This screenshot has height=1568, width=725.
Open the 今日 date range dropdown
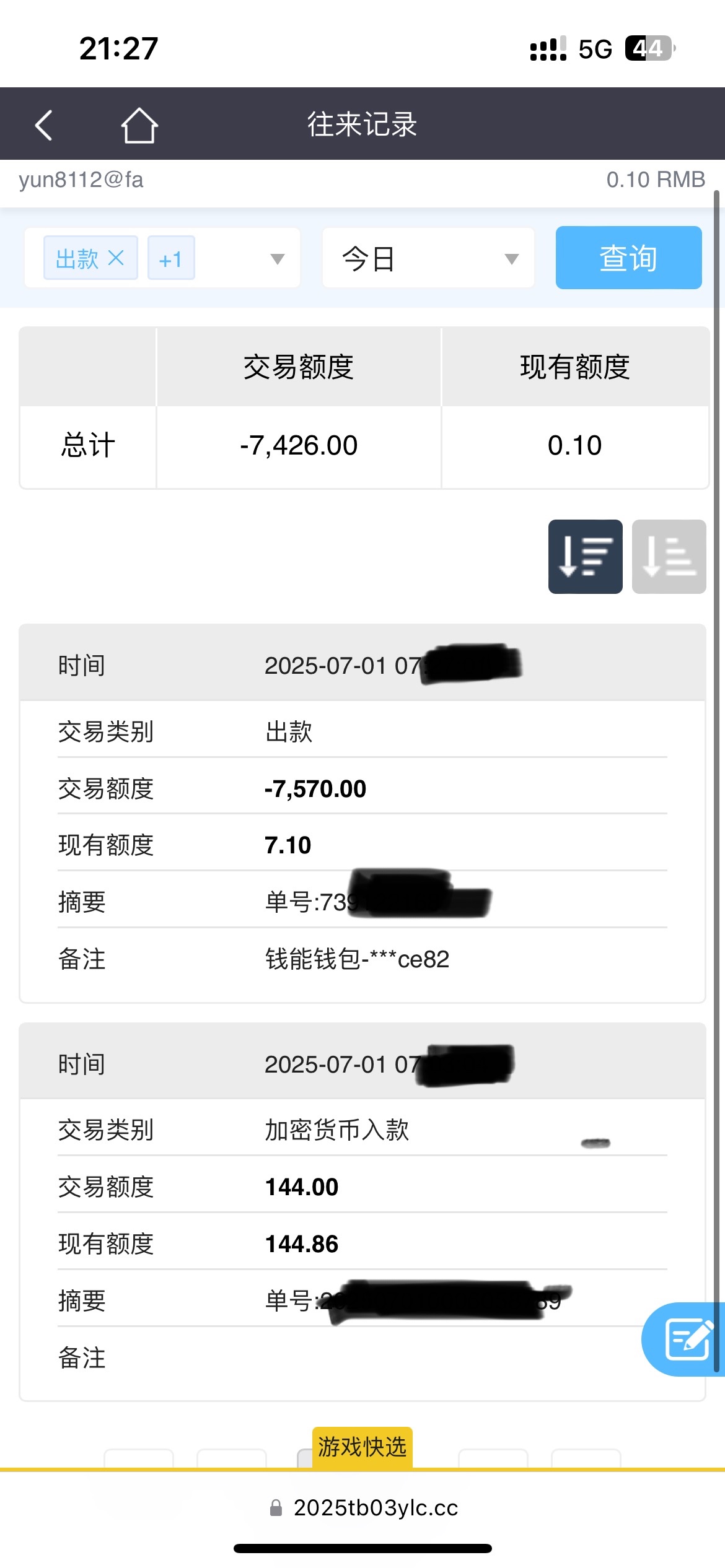[x=428, y=258]
